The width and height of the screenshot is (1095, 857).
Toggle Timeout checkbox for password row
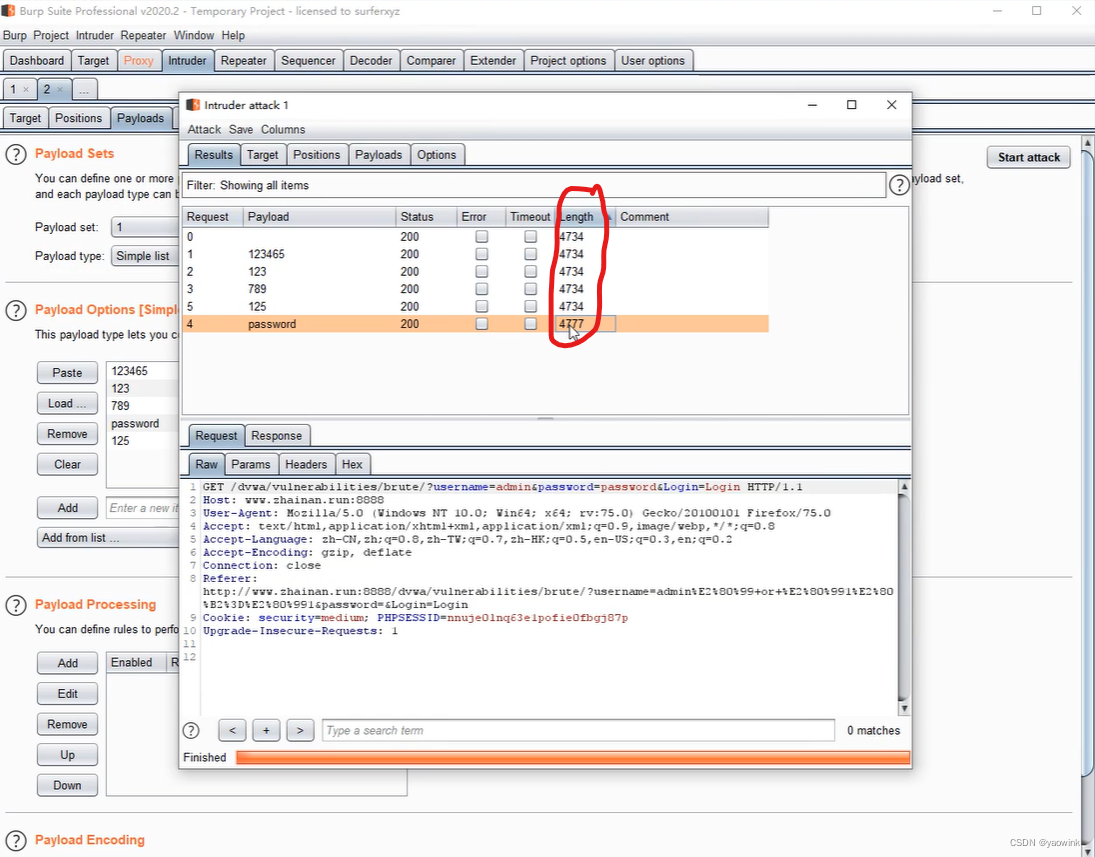tap(531, 324)
